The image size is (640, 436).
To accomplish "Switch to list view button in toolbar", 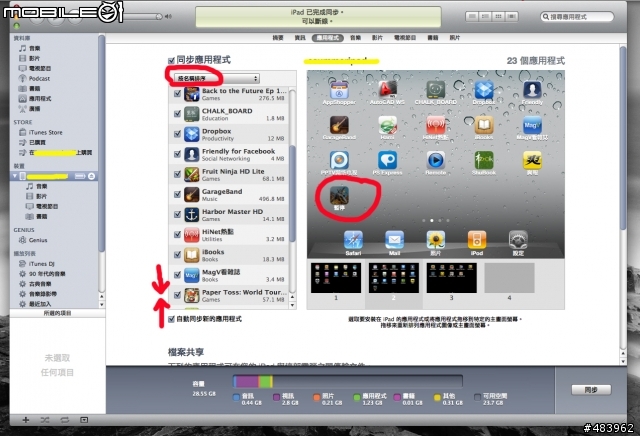I will click(472, 16).
